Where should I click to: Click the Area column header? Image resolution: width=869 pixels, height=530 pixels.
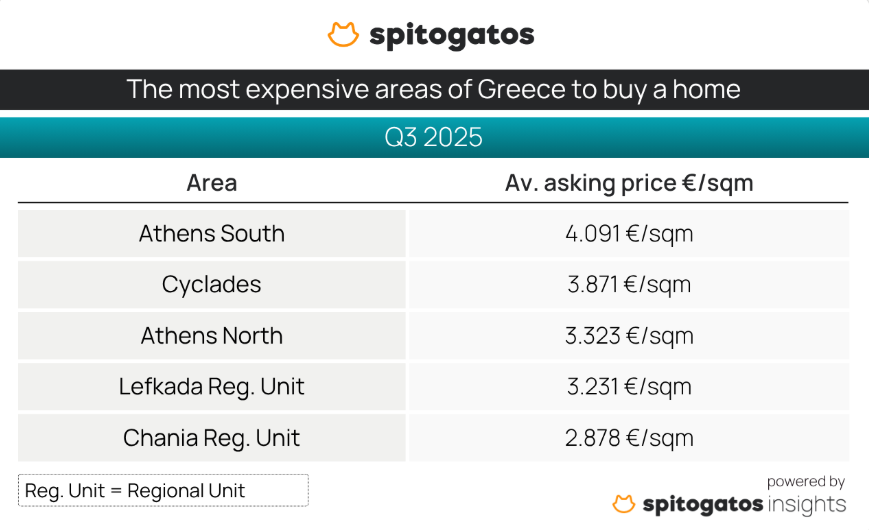[x=212, y=183]
